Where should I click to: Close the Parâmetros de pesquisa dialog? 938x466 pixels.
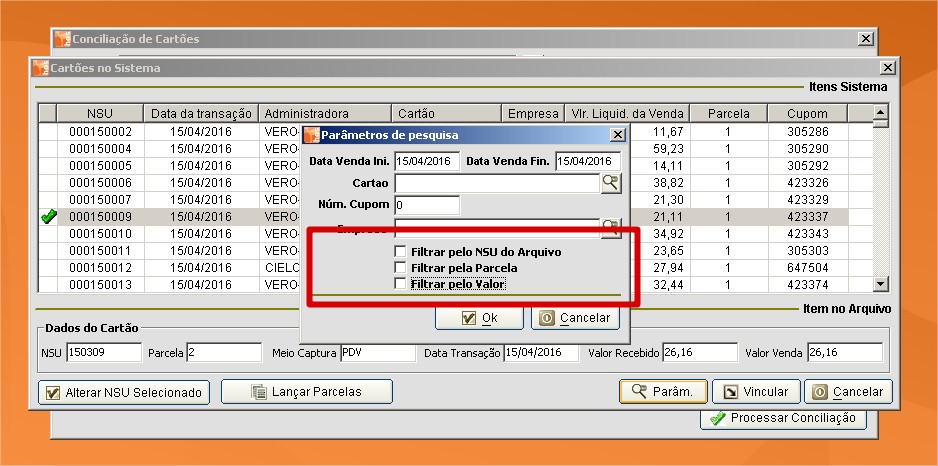pyautogui.click(x=617, y=134)
